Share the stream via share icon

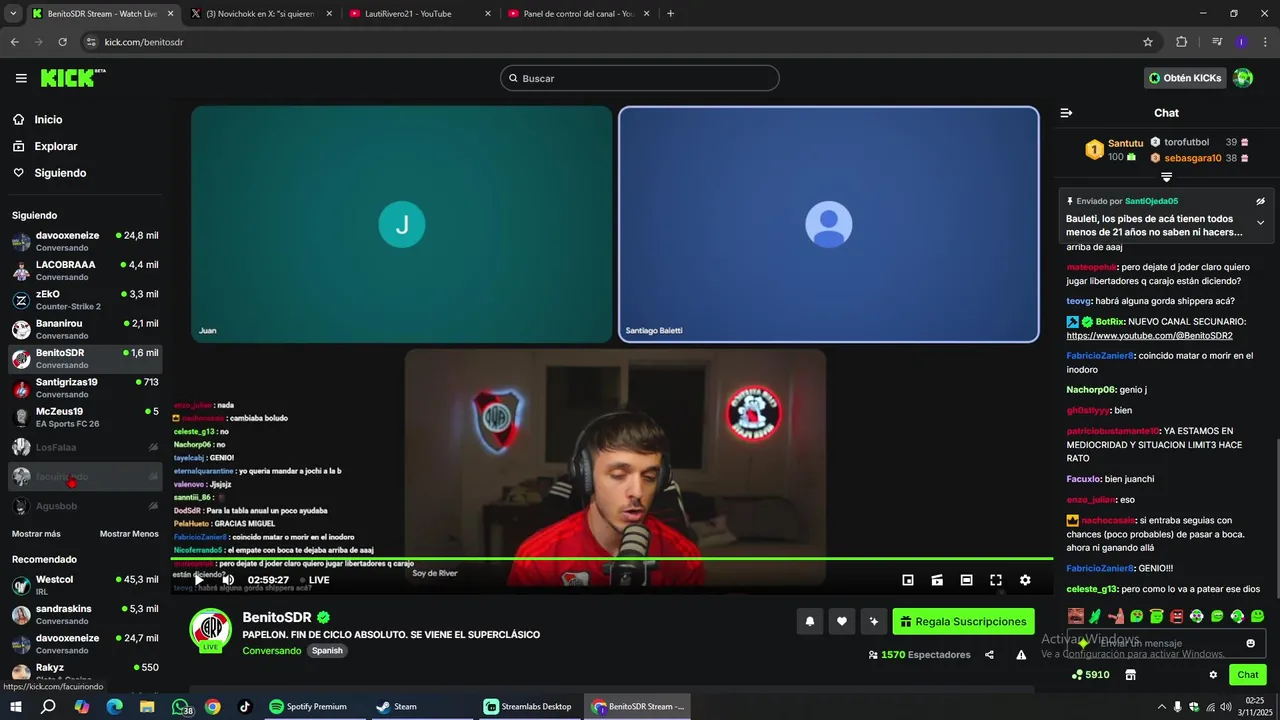(989, 655)
